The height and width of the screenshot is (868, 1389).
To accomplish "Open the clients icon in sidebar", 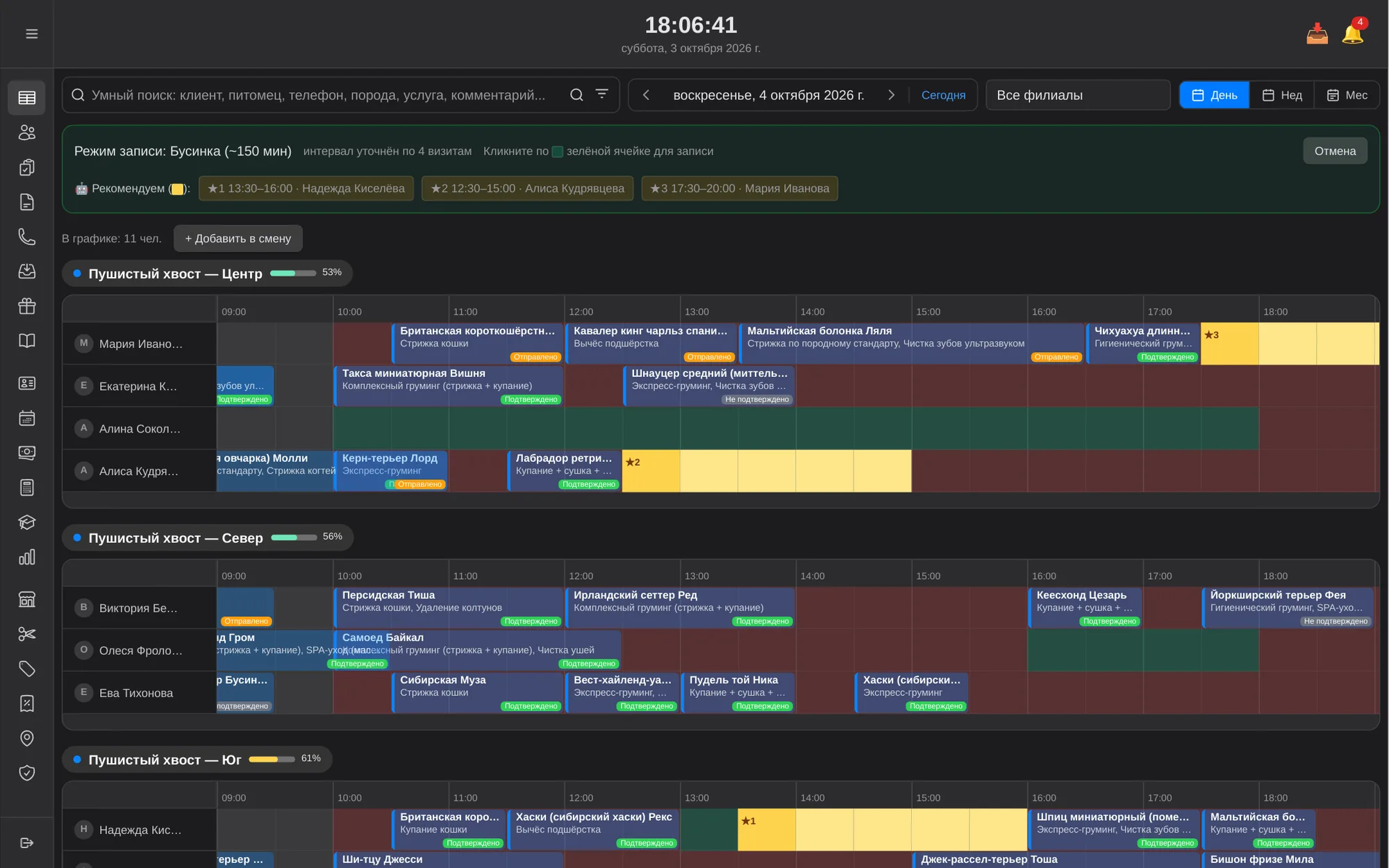I will [x=27, y=133].
